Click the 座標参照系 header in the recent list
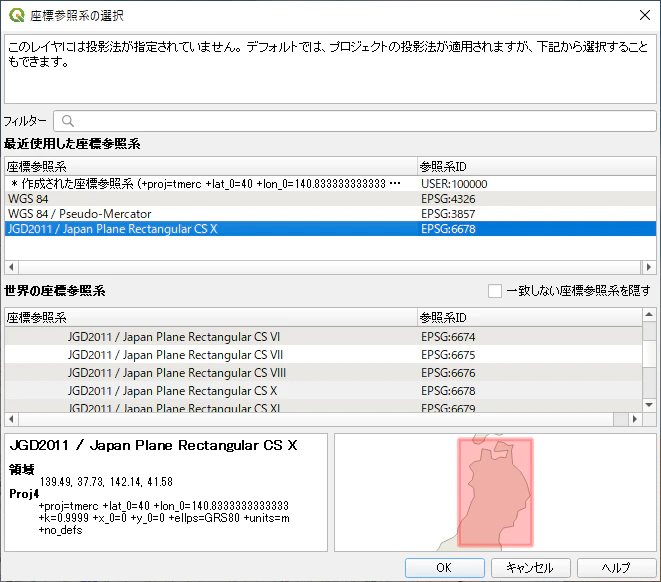 click(211, 166)
